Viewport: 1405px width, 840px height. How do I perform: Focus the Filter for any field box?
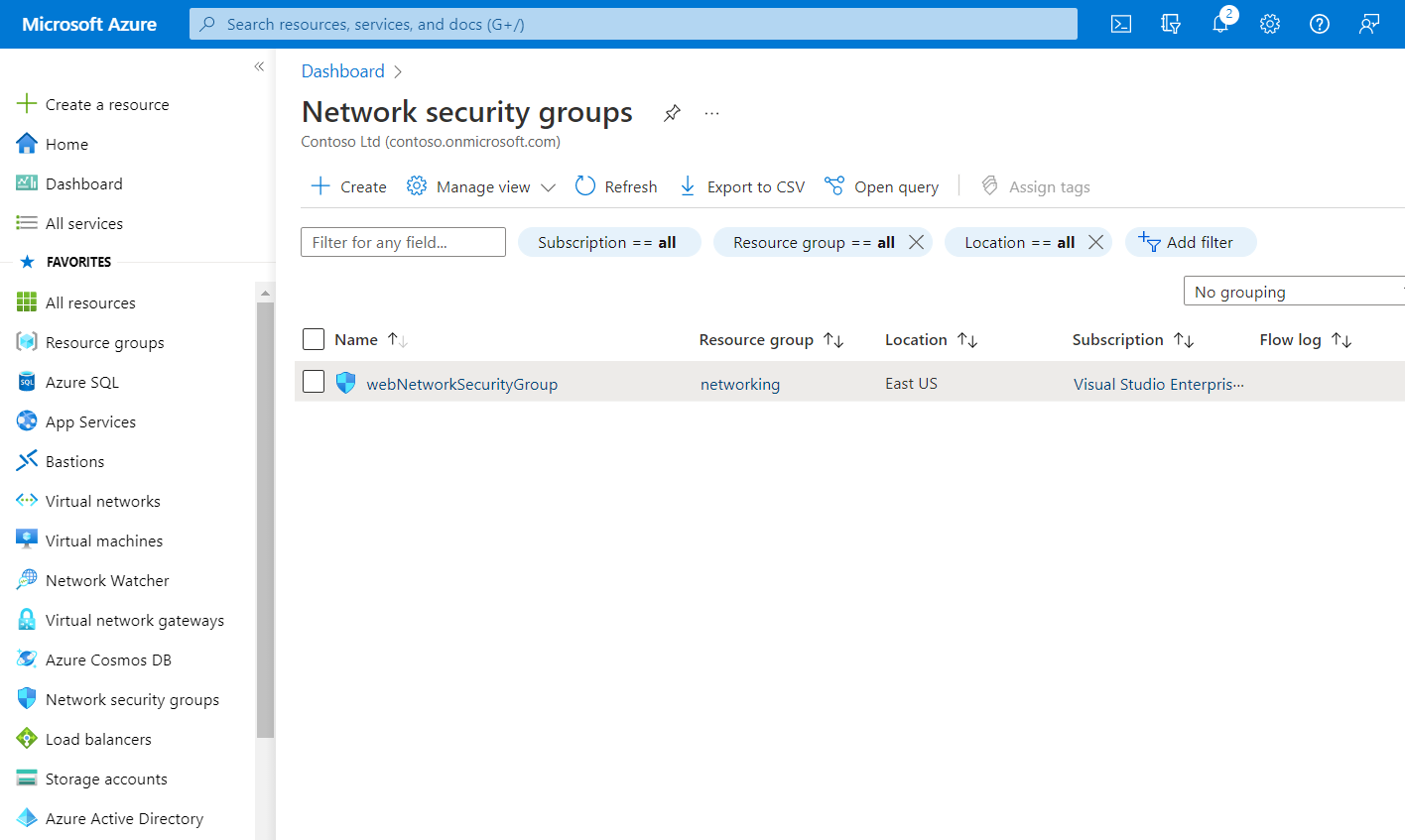point(403,242)
